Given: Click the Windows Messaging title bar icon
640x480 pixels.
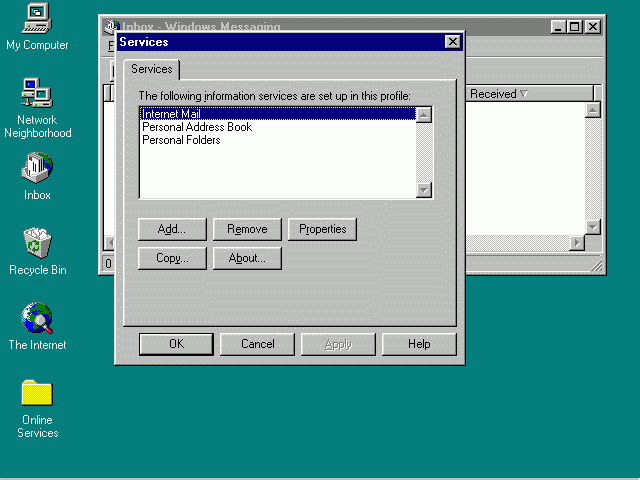Looking at the screenshot, I should click(x=110, y=27).
